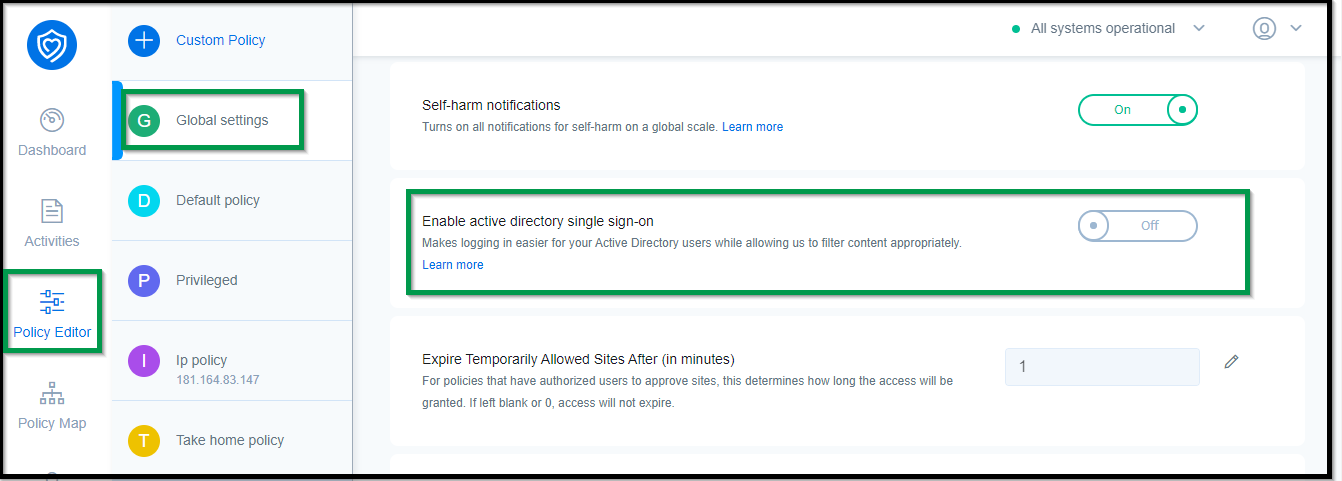1342x481 pixels.
Task: Click the user account avatar icon
Action: point(1264,29)
